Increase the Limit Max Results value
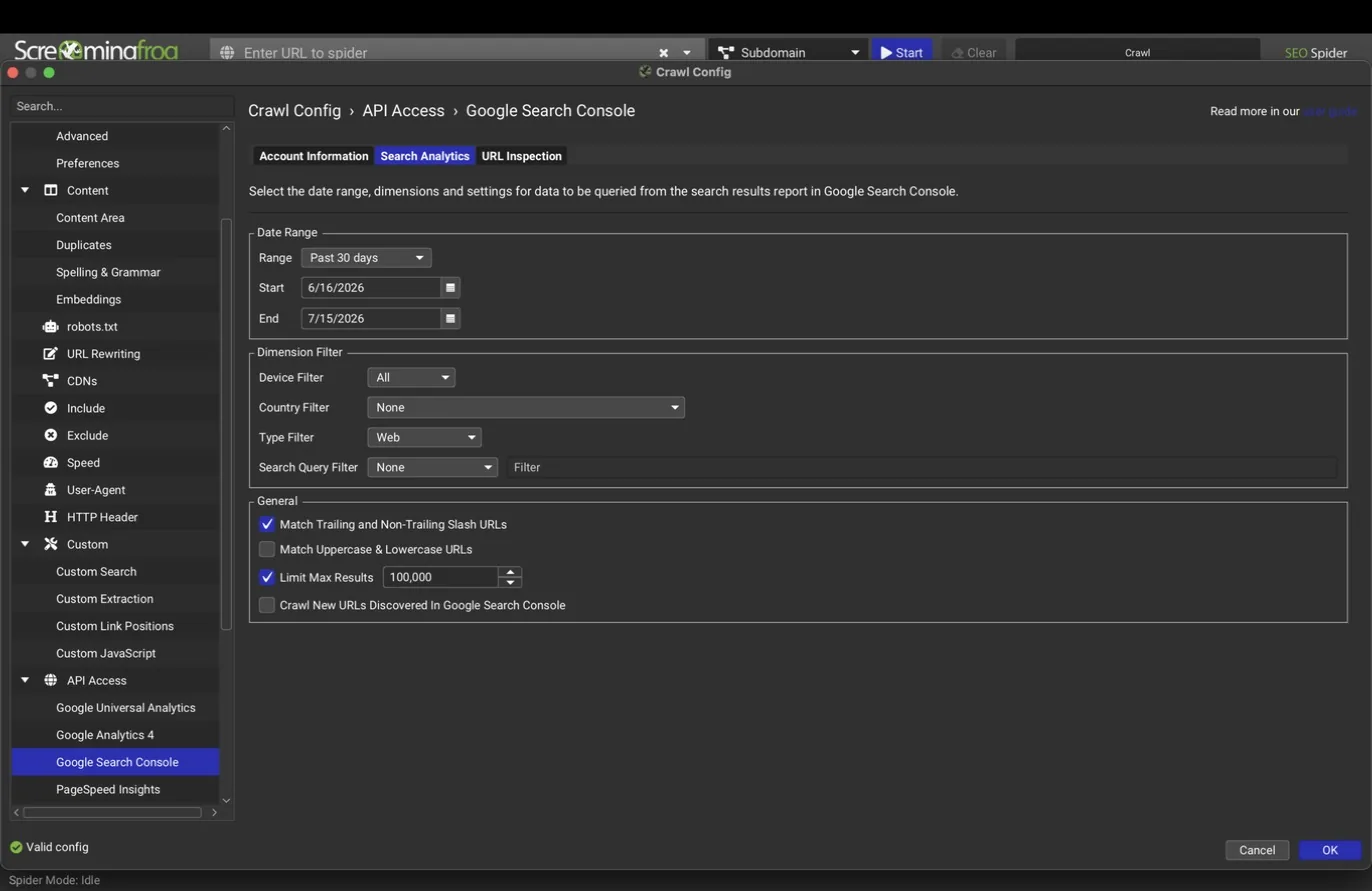Screen dimensions: 1372x891 click(x=510, y=572)
